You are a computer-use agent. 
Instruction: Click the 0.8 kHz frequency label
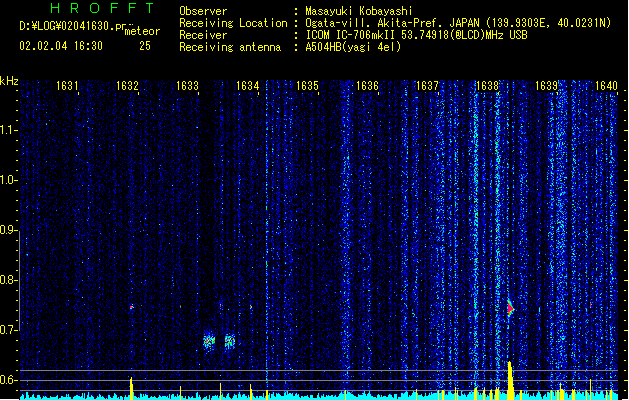click(8, 280)
